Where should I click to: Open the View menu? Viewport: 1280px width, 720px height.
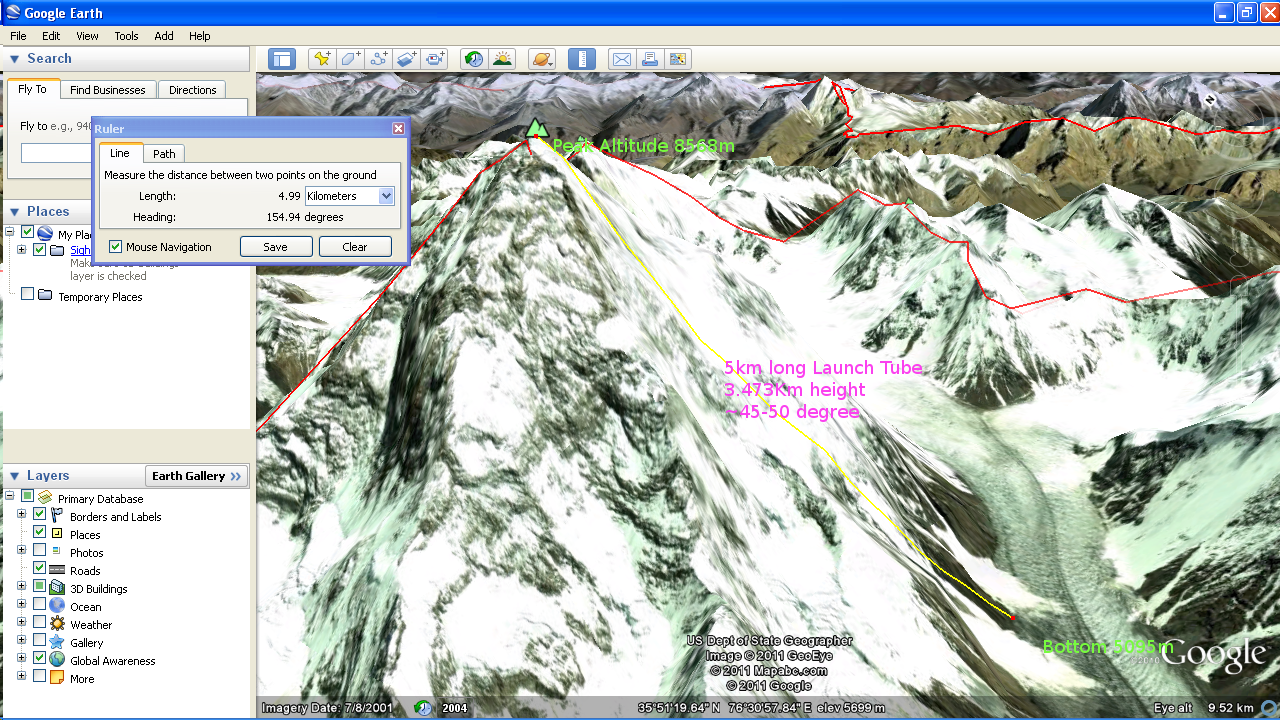coord(87,36)
